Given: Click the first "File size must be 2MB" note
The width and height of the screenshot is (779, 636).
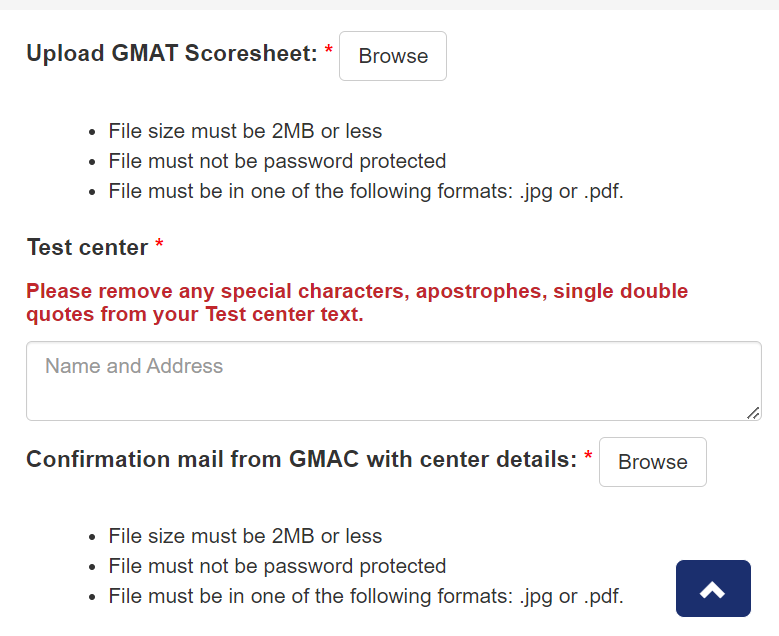Looking at the screenshot, I should pyautogui.click(x=245, y=131).
